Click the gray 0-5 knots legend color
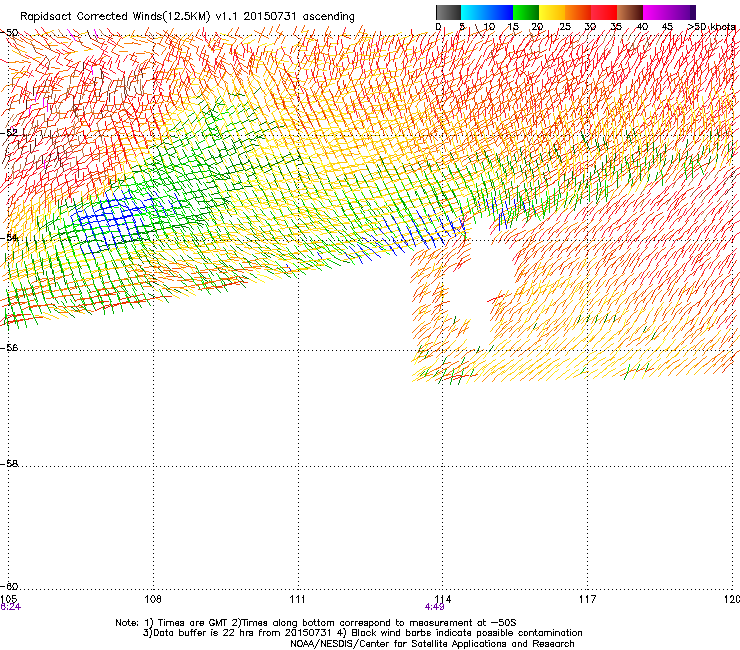 click(x=449, y=12)
